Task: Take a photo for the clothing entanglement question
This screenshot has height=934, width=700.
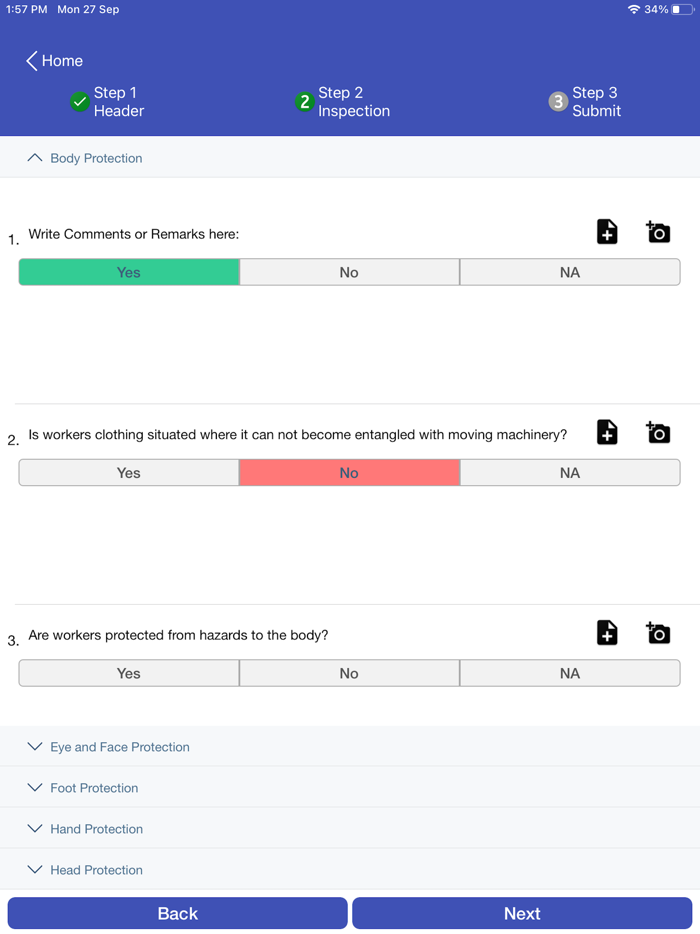Action: pyautogui.click(x=657, y=432)
